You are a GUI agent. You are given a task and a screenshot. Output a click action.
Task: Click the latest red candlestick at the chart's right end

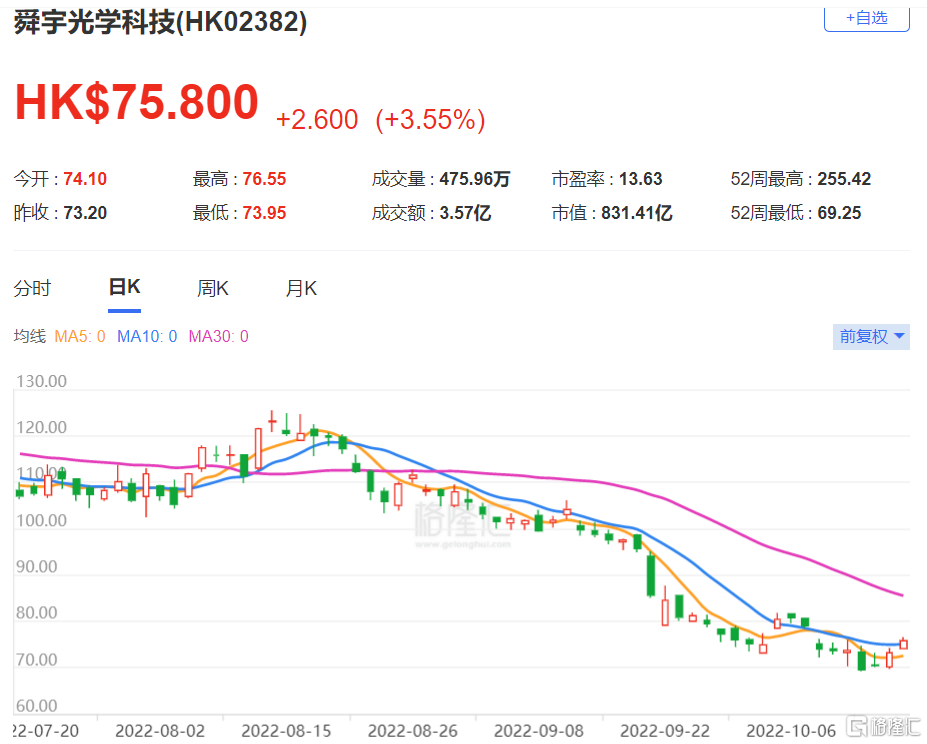click(x=903, y=644)
